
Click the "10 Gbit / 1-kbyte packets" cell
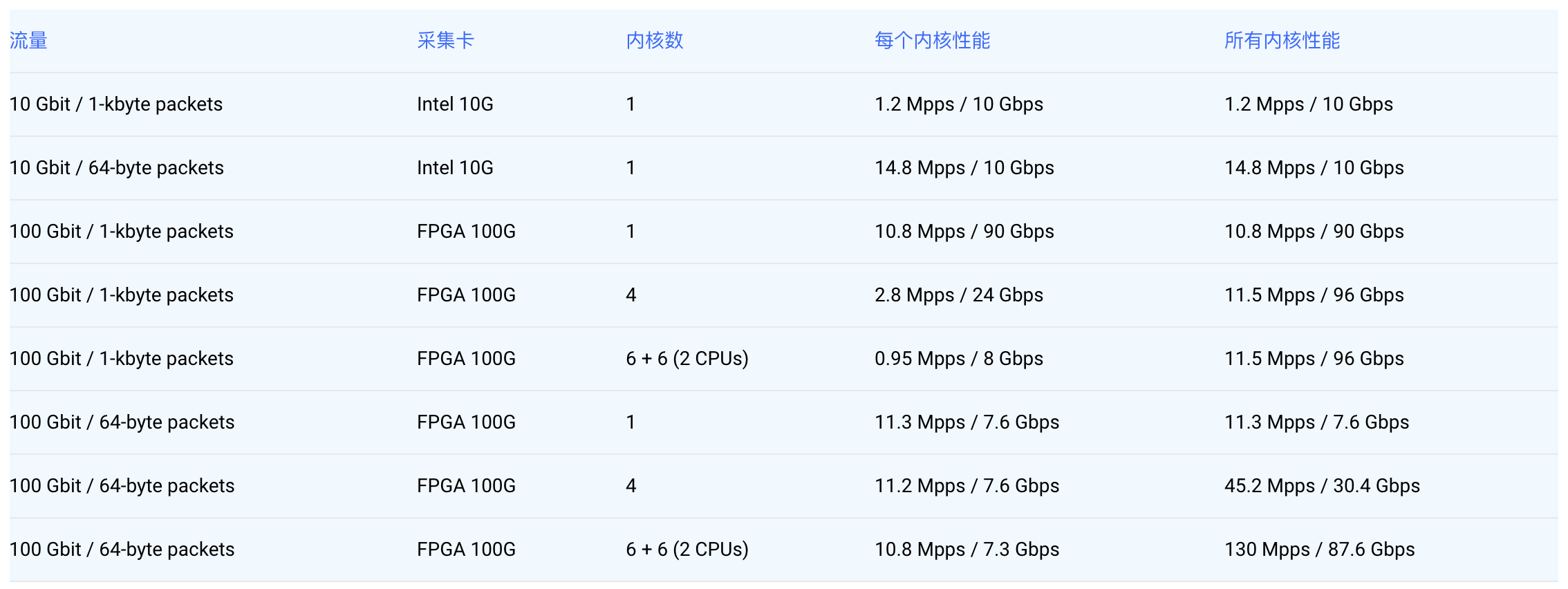pos(116,104)
